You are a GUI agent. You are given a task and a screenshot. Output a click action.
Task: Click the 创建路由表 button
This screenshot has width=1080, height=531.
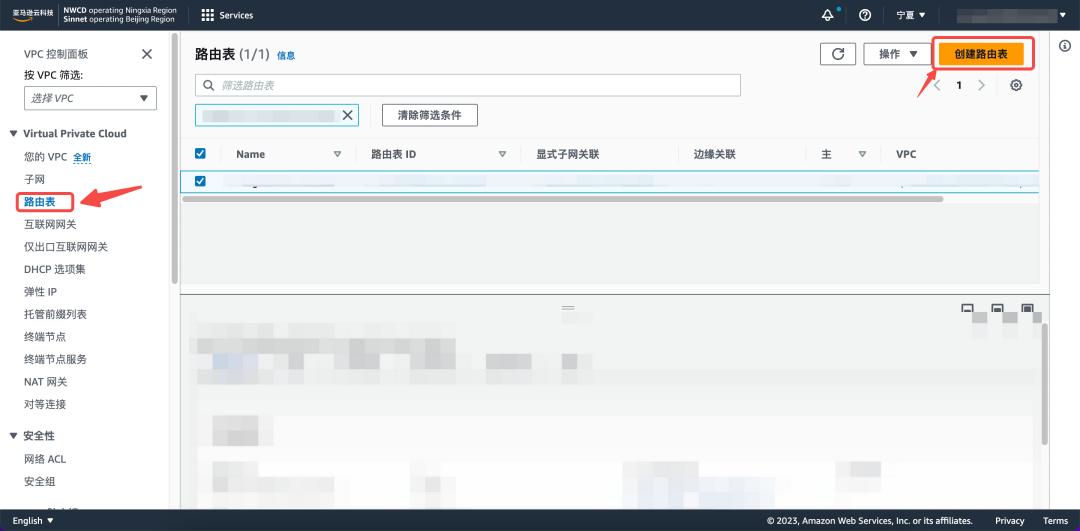click(x=981, y=54)
